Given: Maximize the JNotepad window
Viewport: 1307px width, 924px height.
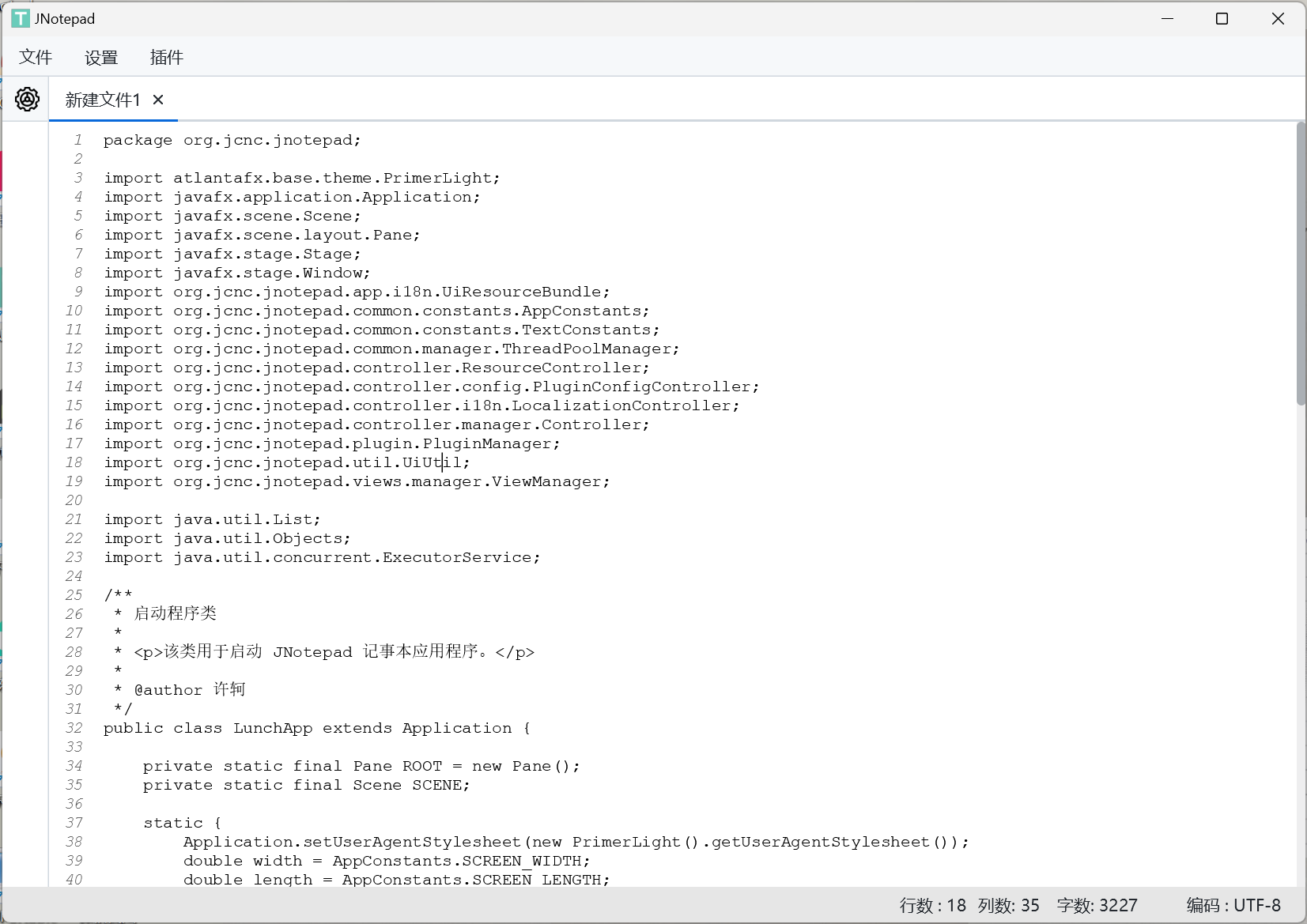Looking at the screenshot, I should coord(1222,18).
